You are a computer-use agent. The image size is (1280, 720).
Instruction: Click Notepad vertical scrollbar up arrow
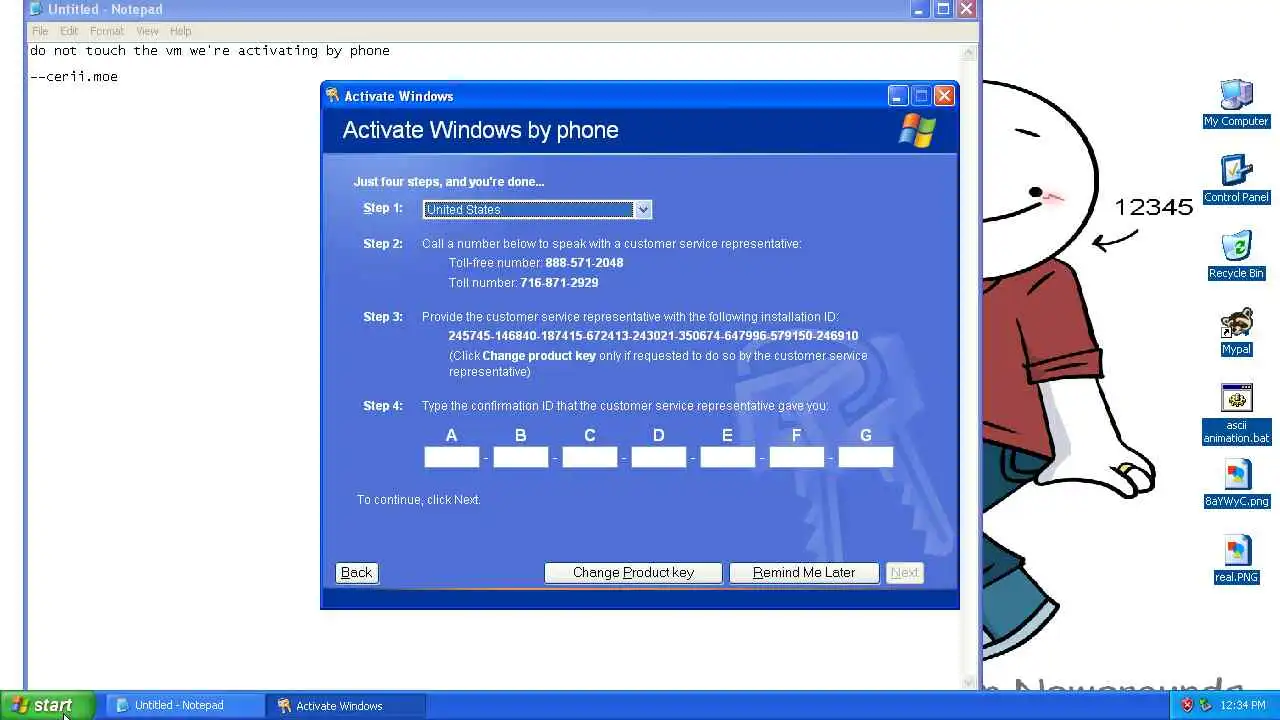click(x=969, y=52)
